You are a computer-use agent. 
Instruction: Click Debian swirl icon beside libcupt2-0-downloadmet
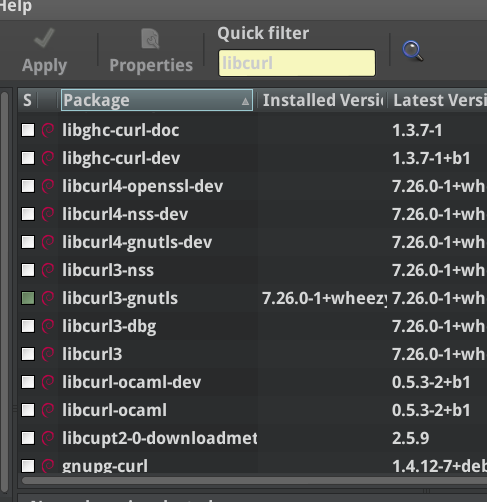pyautogui.click(x=48, y=438)
